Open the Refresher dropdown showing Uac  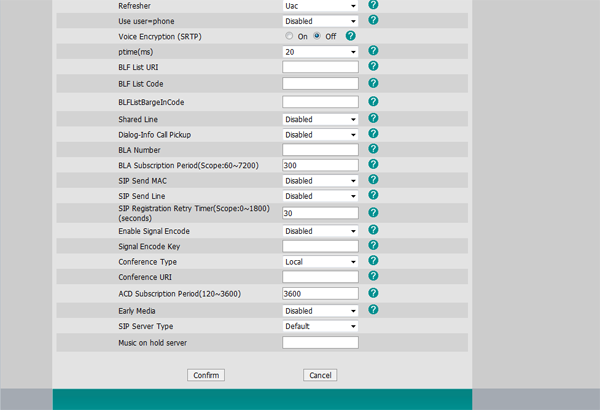(x=320, y=6)
